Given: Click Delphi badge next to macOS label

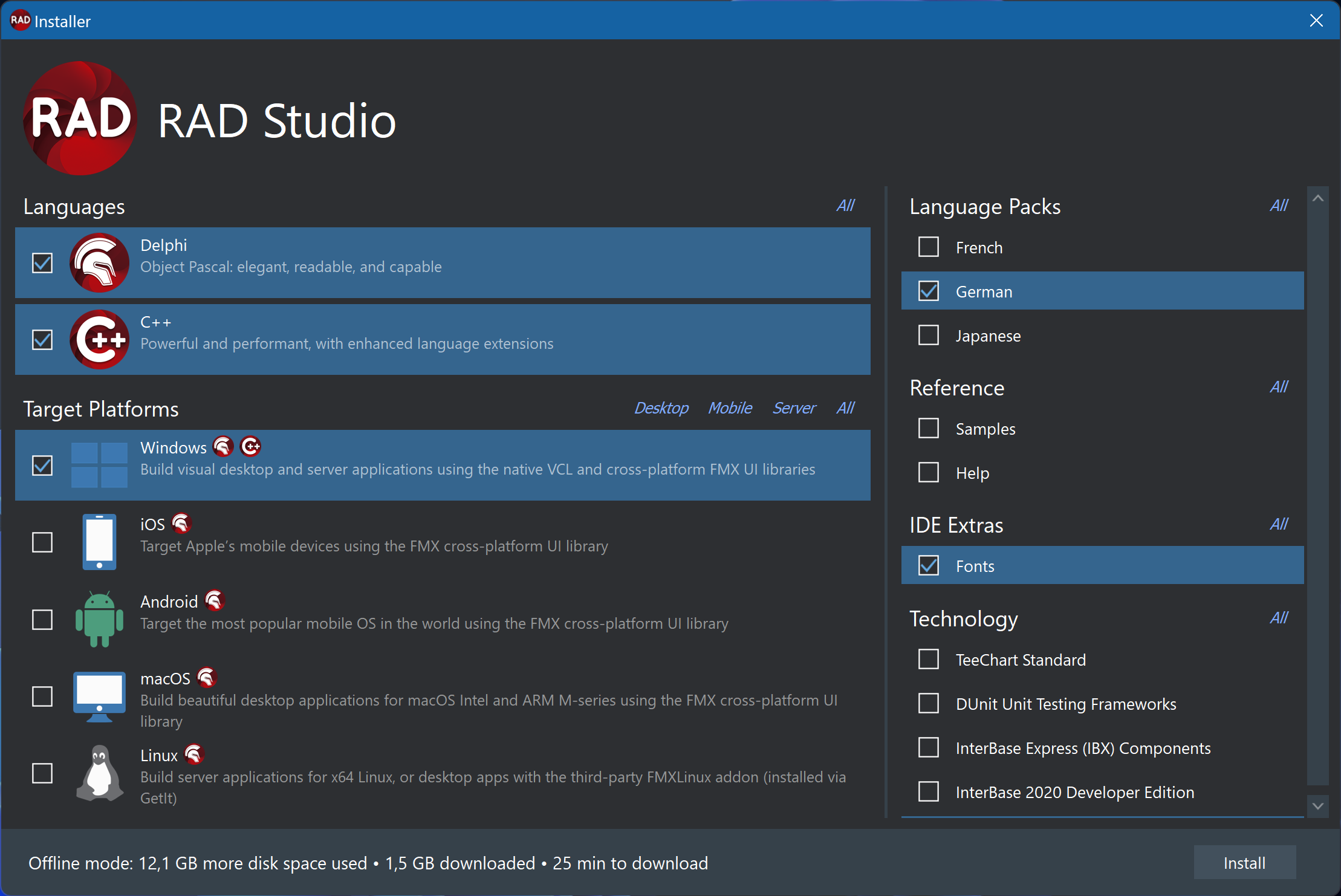Looking at the screenshot, I should (207, 677).
